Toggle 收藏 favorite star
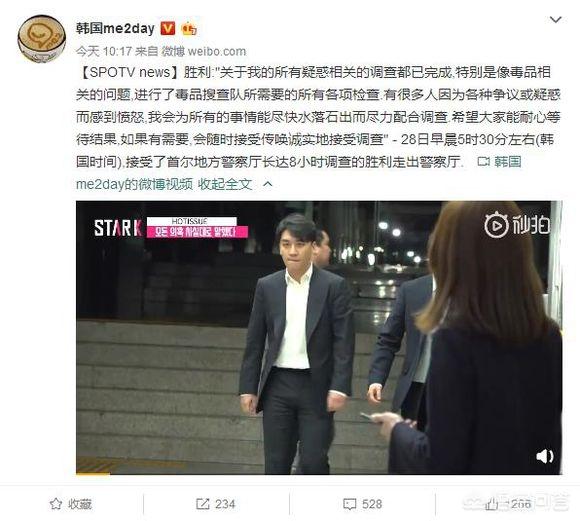 [70, 504]
